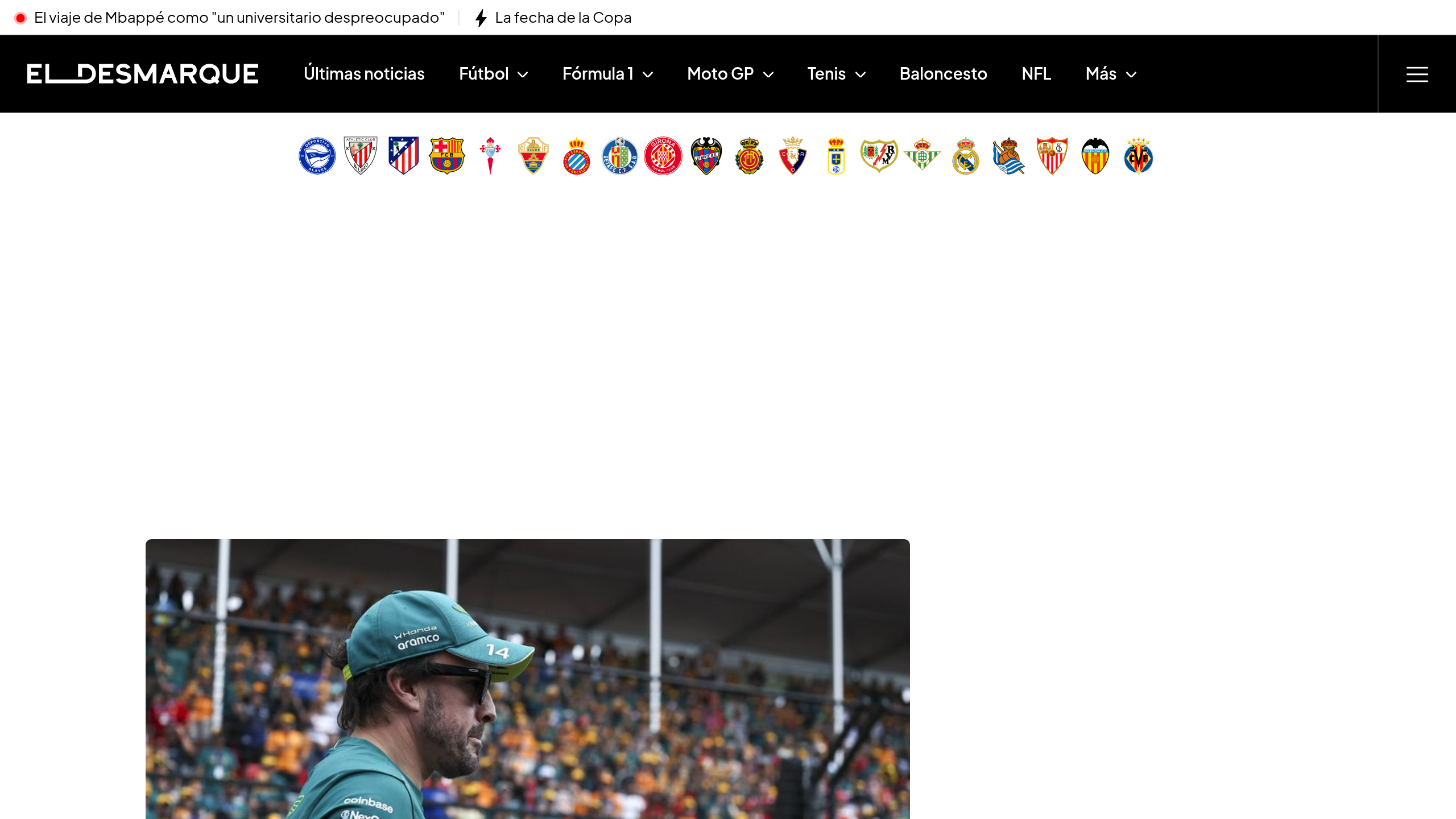Click the lightning bolt icon
Screen dimensions: 1456x819
481,18
